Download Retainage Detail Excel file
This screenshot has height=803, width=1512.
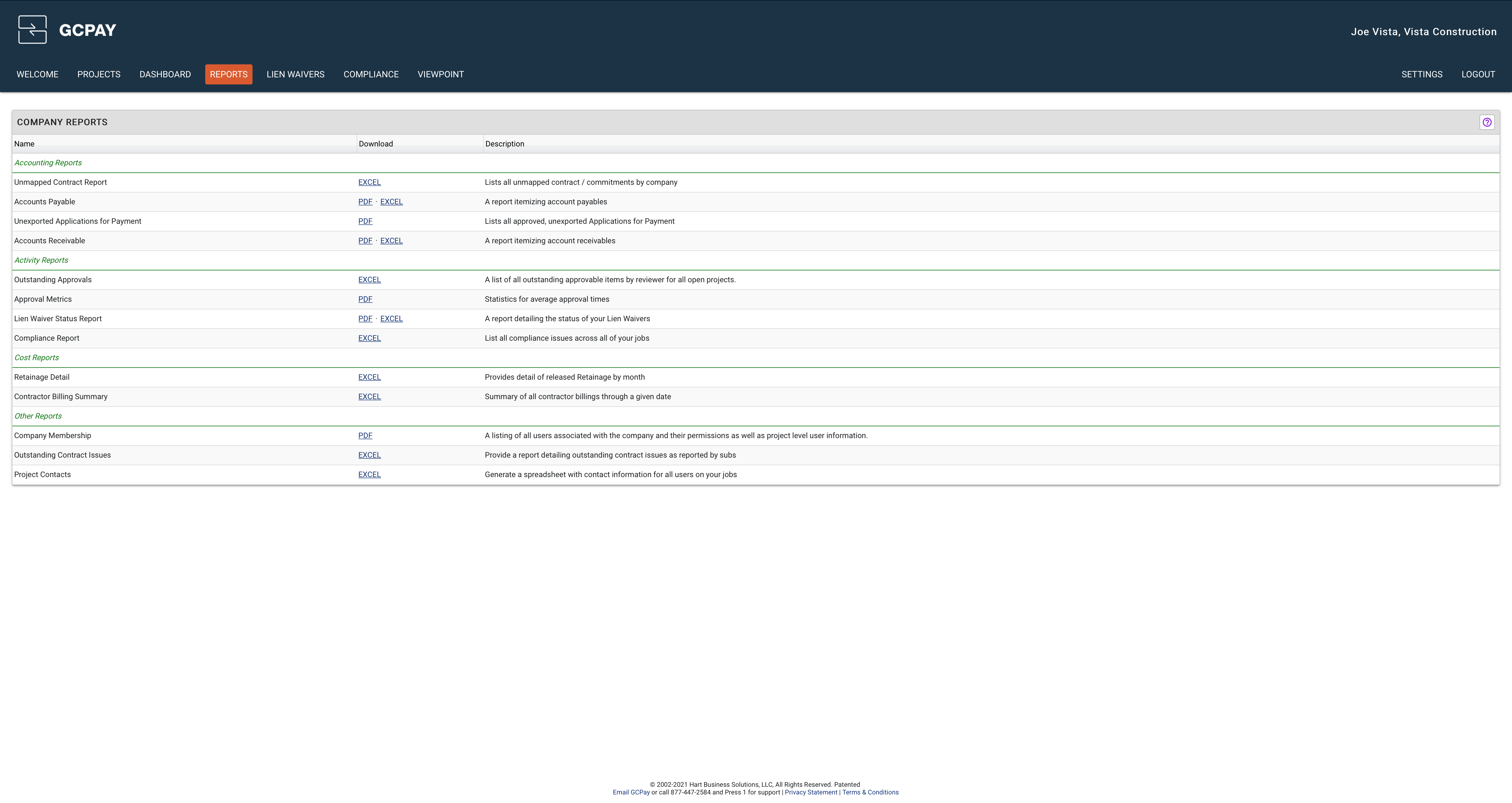coord(369,377)
